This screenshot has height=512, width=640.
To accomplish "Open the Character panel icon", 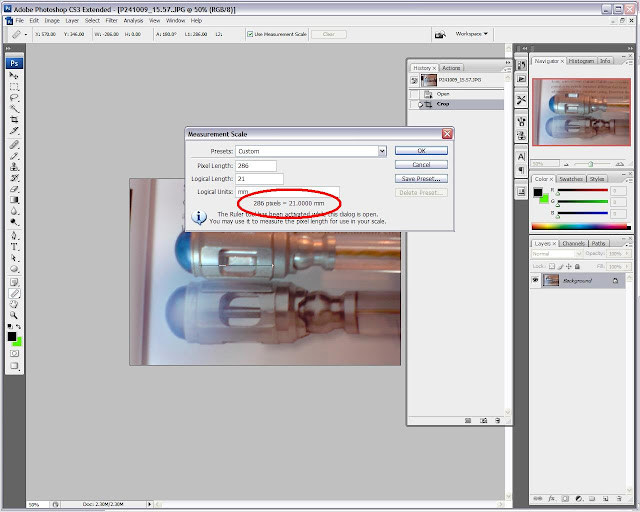I will (x=521, y=157).
